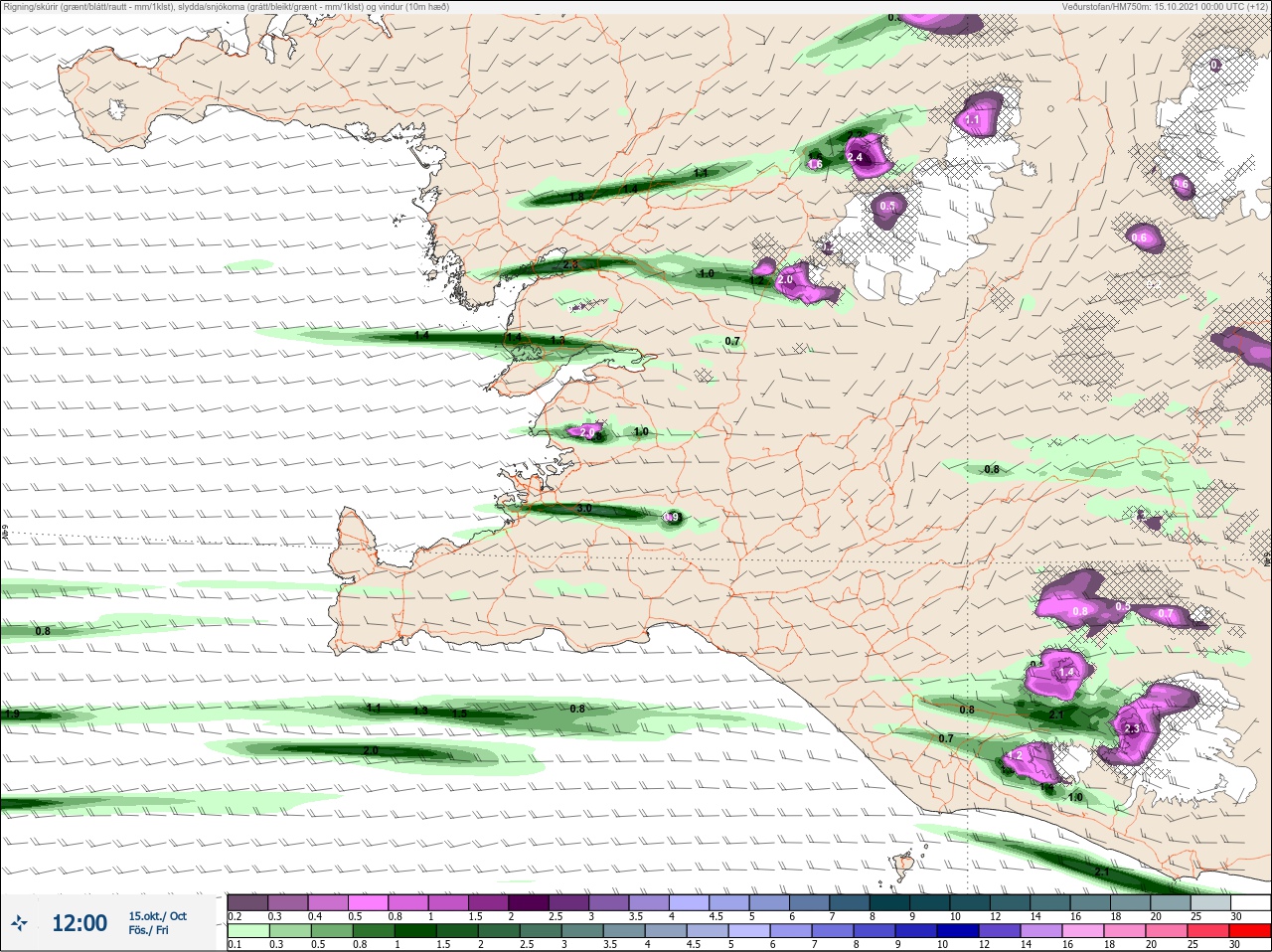
Task: Click the 1.5 rainfall value over the sea
Action: pos(460,714)
